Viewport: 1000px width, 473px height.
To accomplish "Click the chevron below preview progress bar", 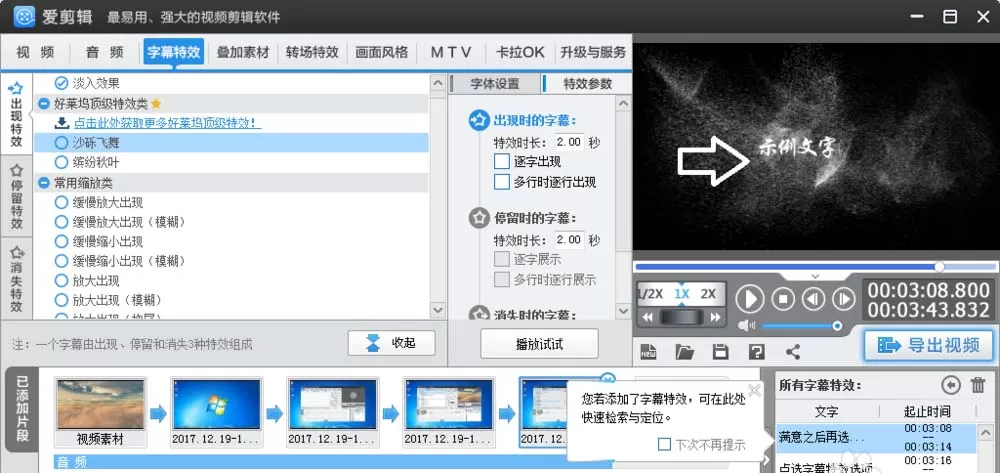I will click(x=815, y=277).
